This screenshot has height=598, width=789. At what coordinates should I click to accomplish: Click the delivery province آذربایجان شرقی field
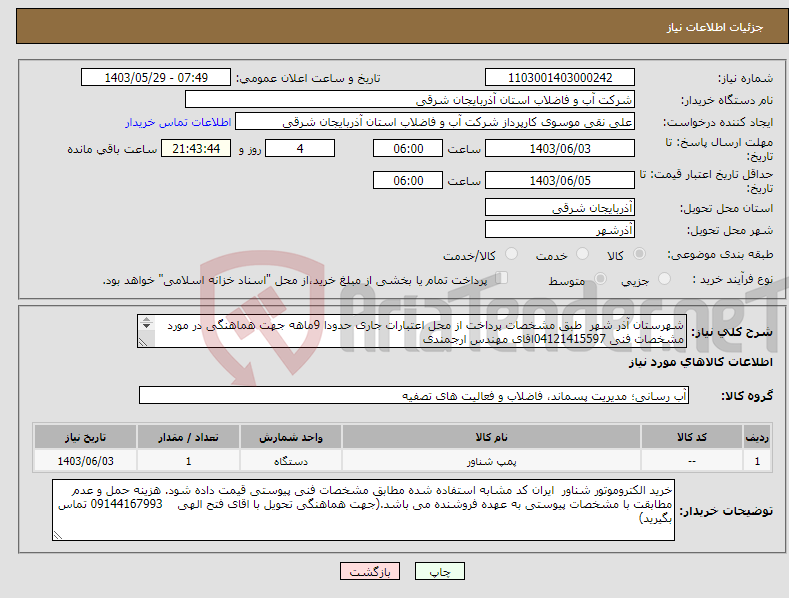560,207
